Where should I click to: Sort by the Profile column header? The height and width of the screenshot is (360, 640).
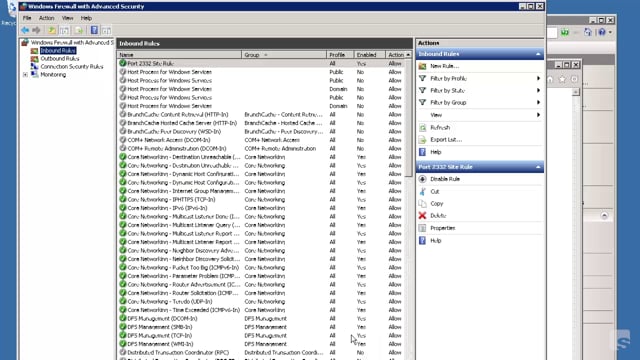(340, 55)
